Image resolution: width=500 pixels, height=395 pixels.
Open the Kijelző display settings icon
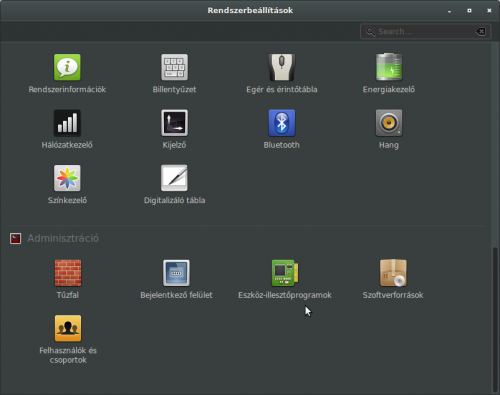tap(174, 123)
